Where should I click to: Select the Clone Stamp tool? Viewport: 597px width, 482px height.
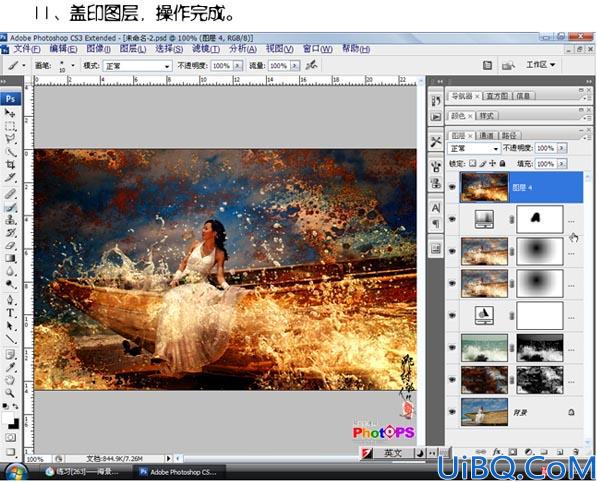[x=10, y=220]
